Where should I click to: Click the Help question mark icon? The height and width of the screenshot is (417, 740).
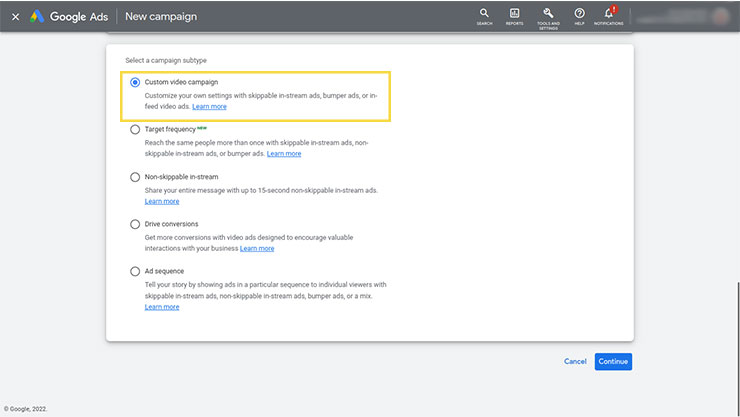pyautogui.click(x=579, y=14)
